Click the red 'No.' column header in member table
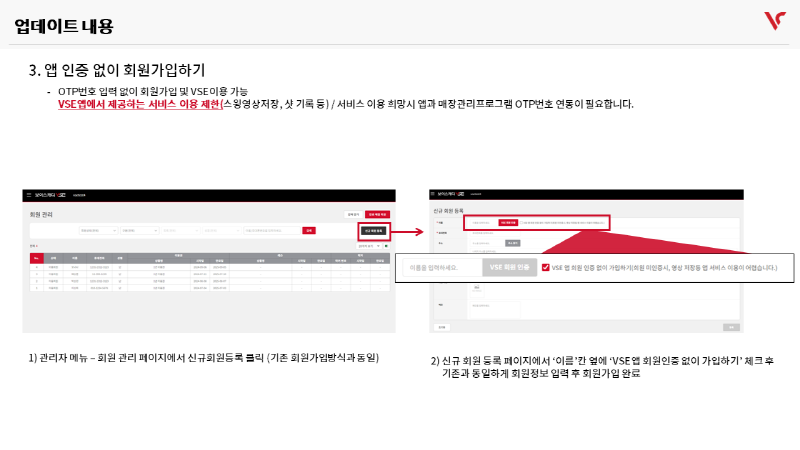This screenshot has height=450, width=800. 37,258
